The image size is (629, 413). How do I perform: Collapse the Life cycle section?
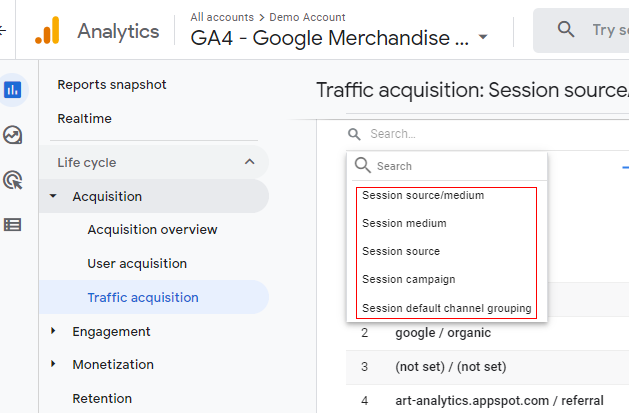[249, 162]
